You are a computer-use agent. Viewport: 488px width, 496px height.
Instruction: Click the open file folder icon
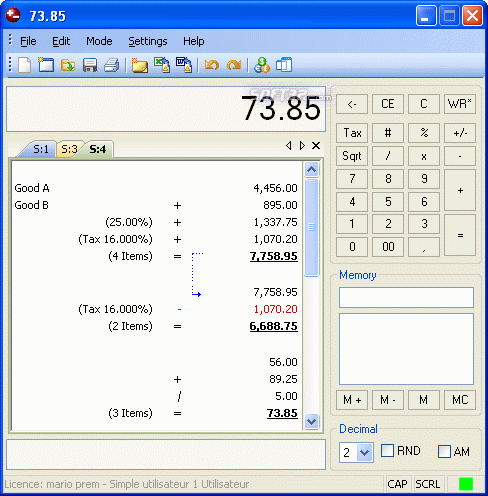(x=68, y=65)
